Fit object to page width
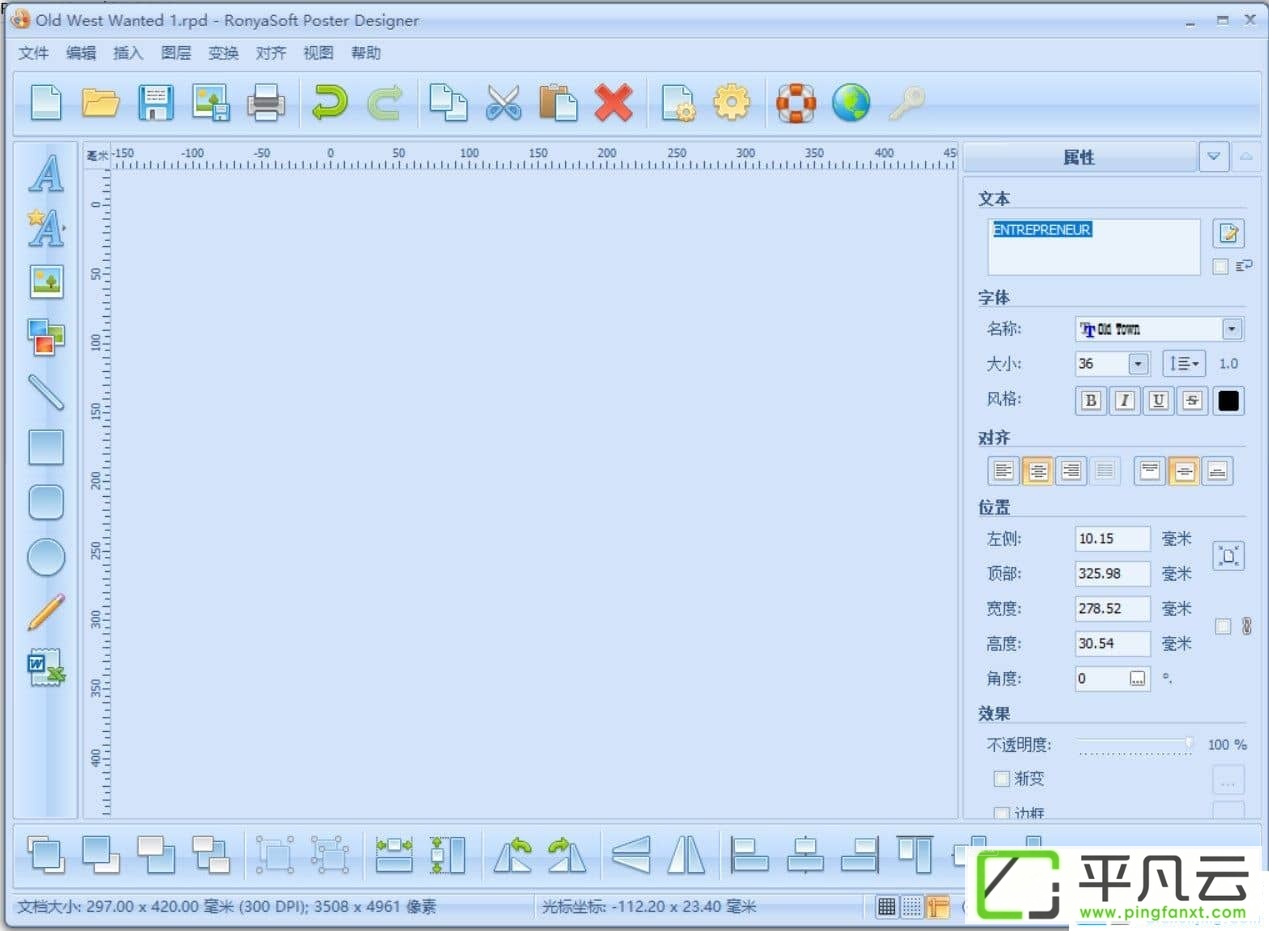The width and height of the screenshot is (1269, 931). tap(394, 854)
